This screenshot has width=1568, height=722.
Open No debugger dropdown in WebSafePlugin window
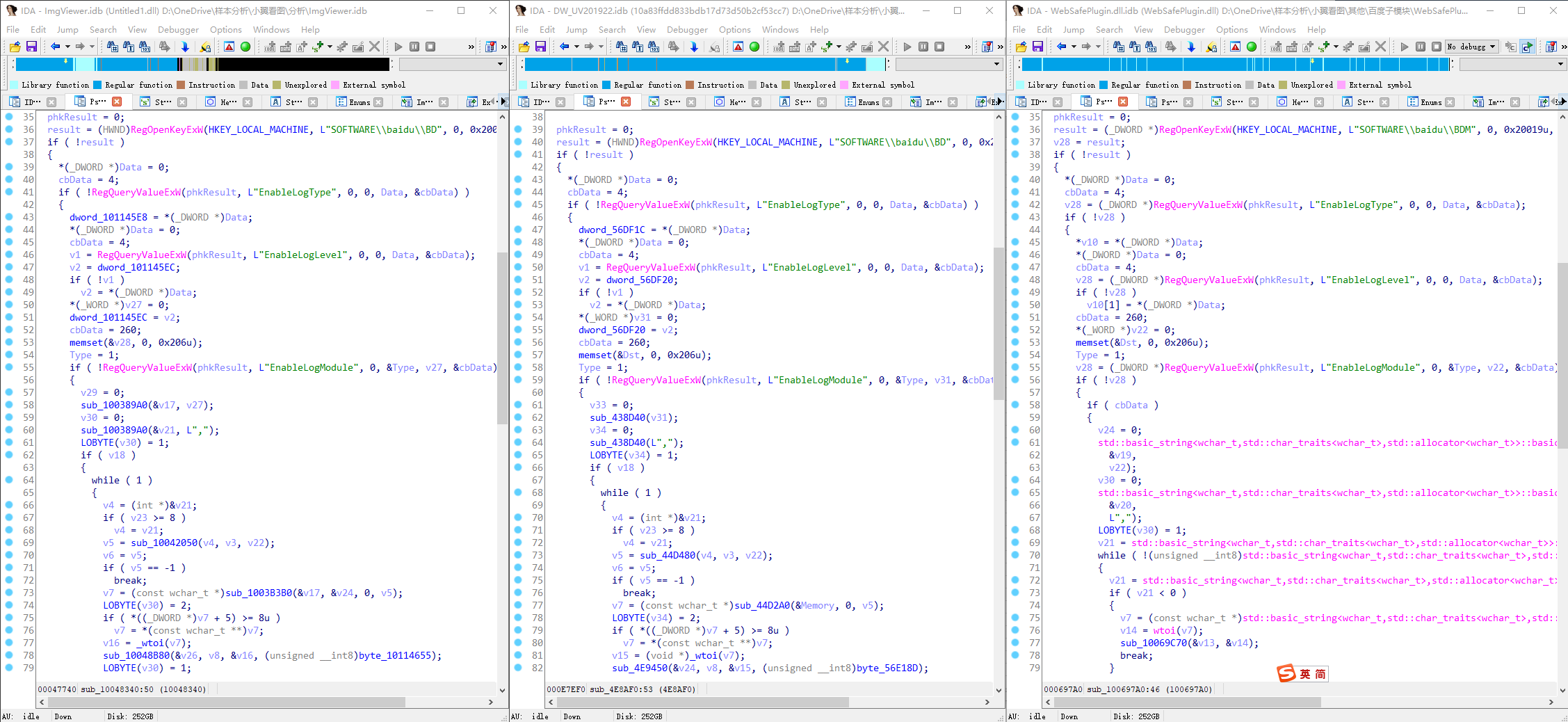[x=1471, y=47]
